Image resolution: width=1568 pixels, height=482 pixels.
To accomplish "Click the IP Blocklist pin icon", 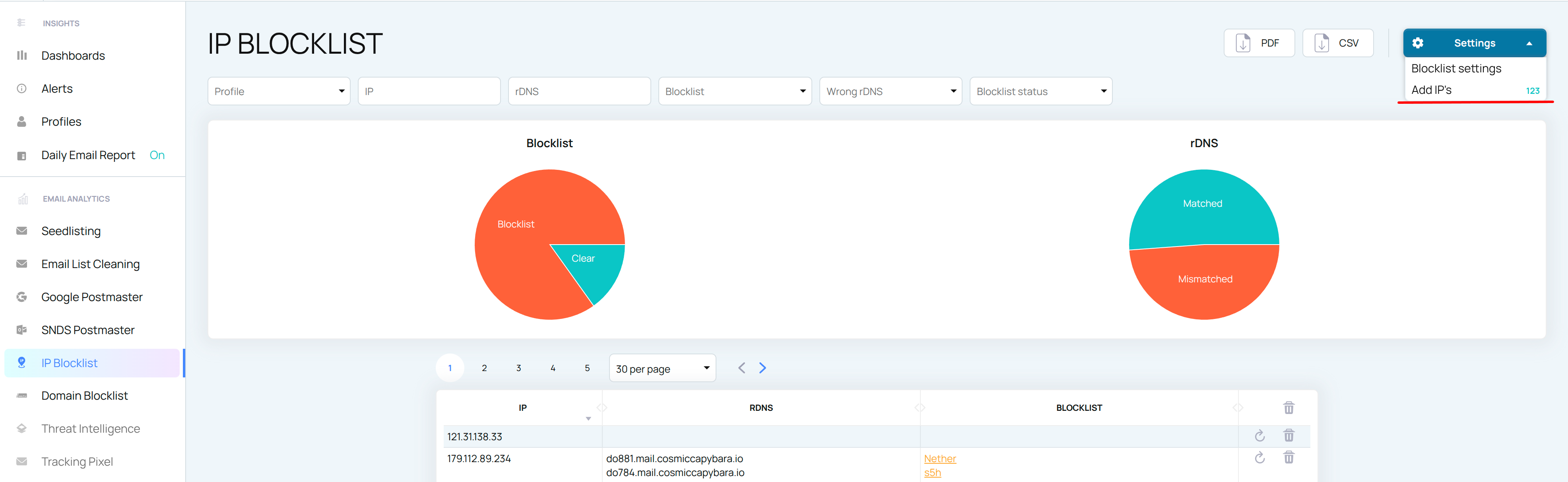I will tap(22, 363).
